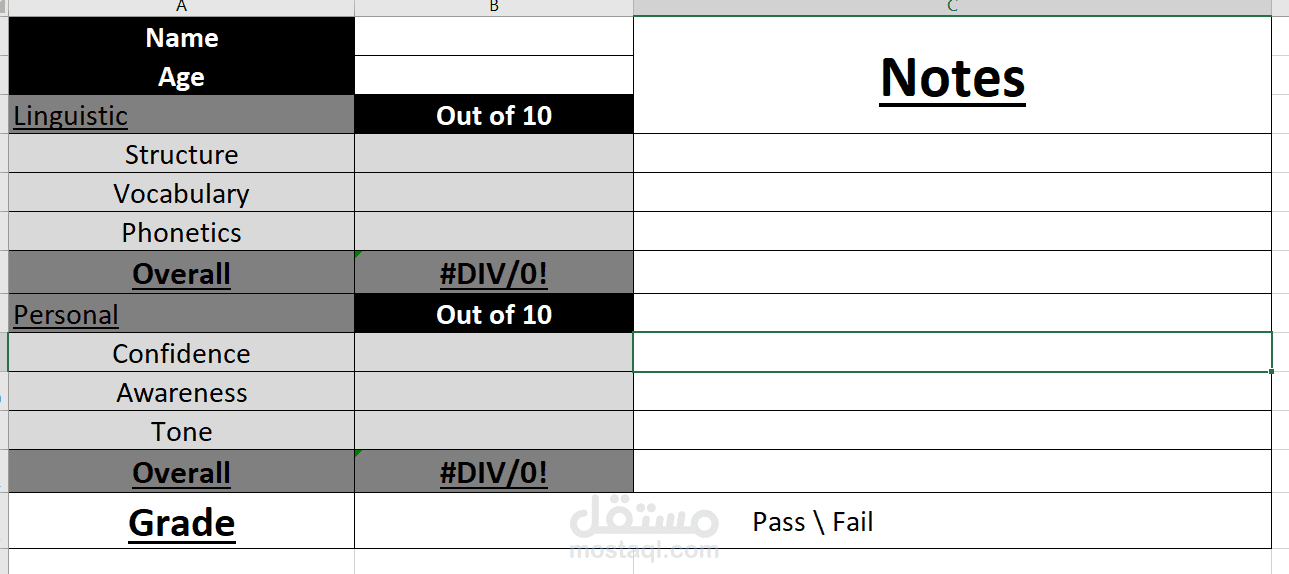Click the Confidence score cell
The height and width of the screenshot is (574, 1289).
[x=494, y=353]
